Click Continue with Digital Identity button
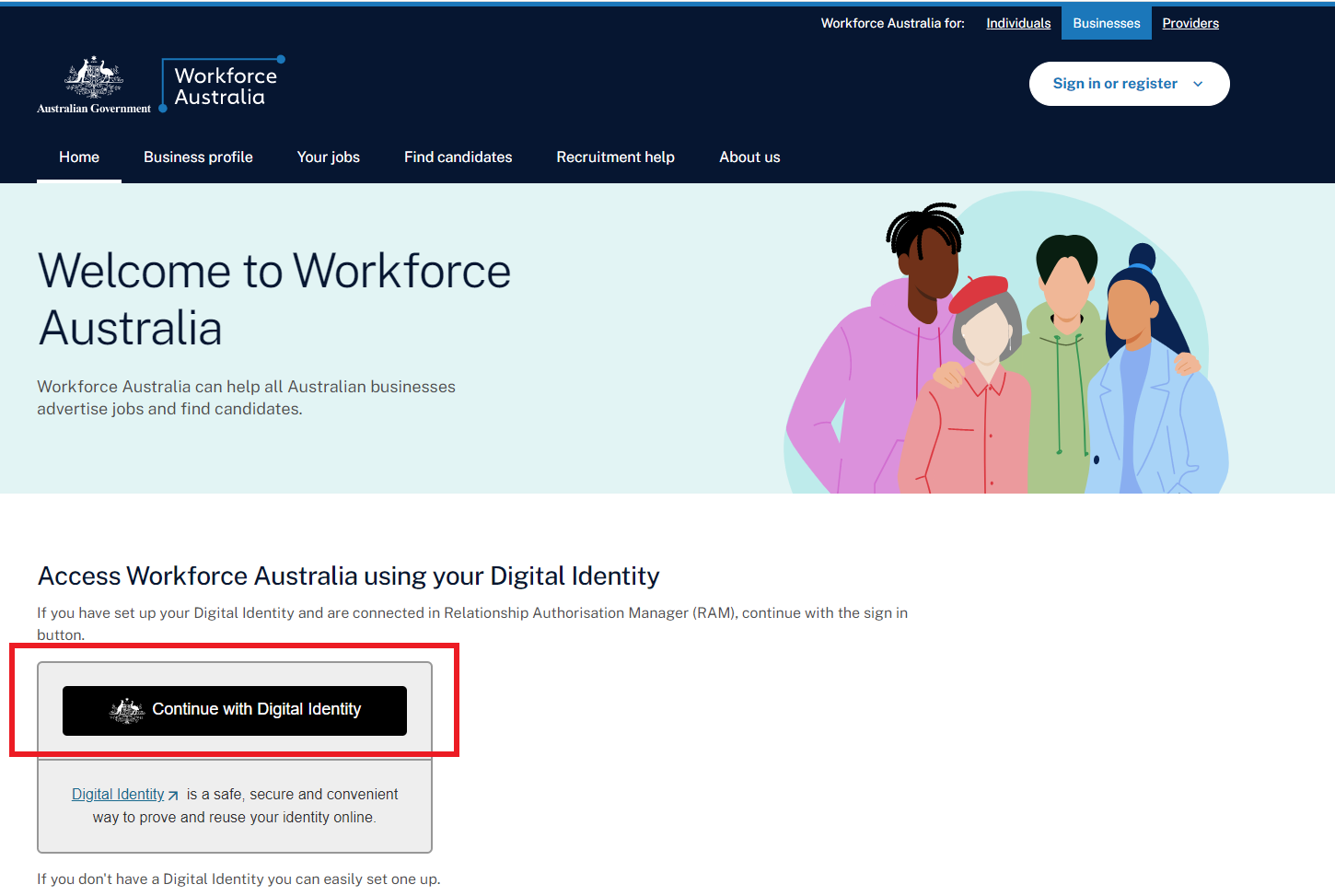The height and width of the screenshot is (896, 1335). [235, 710]
